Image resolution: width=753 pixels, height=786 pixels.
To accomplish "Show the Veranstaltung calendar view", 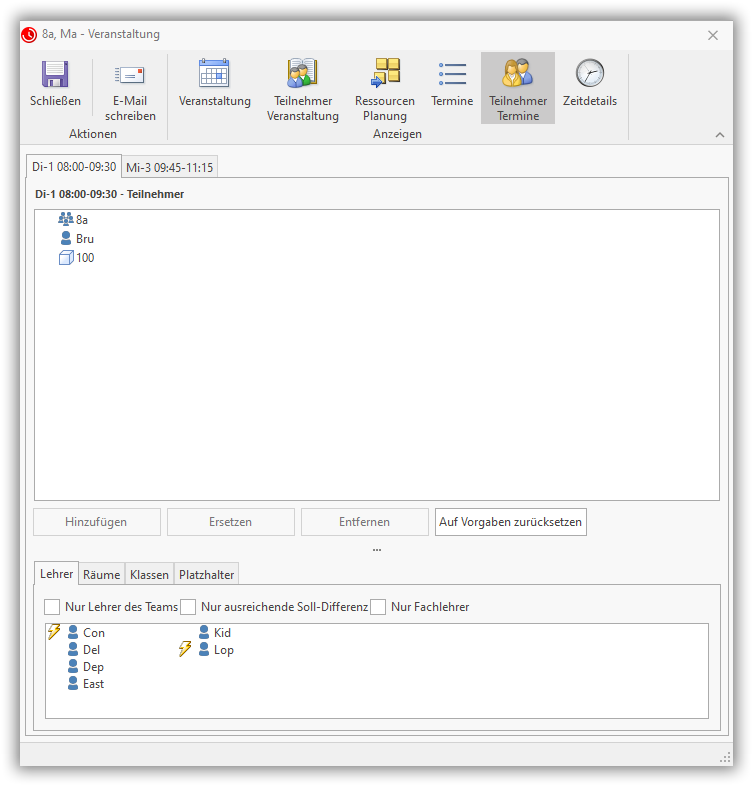I will [214, 76].
